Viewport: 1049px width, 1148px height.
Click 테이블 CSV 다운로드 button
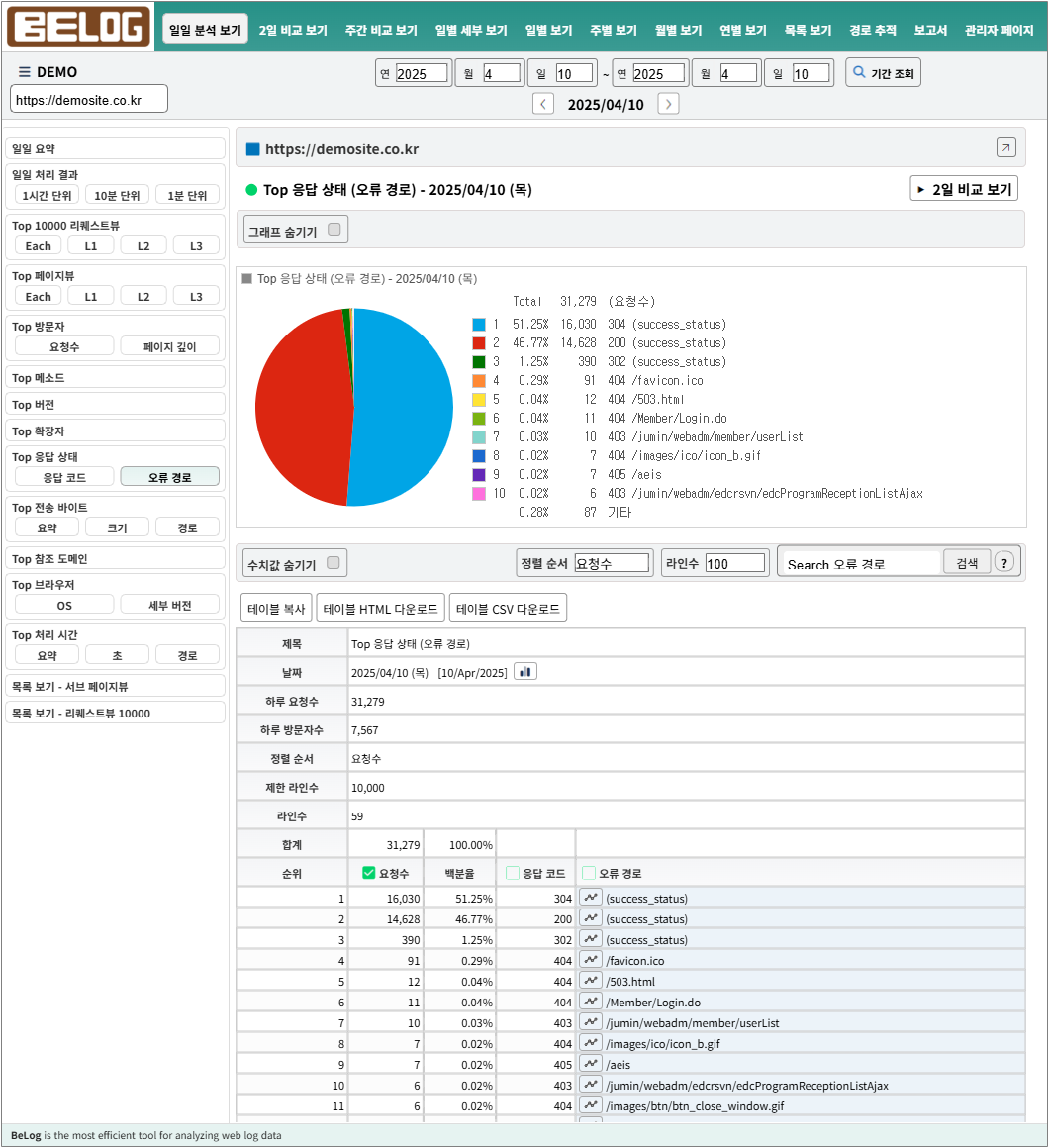pos(508,608)
